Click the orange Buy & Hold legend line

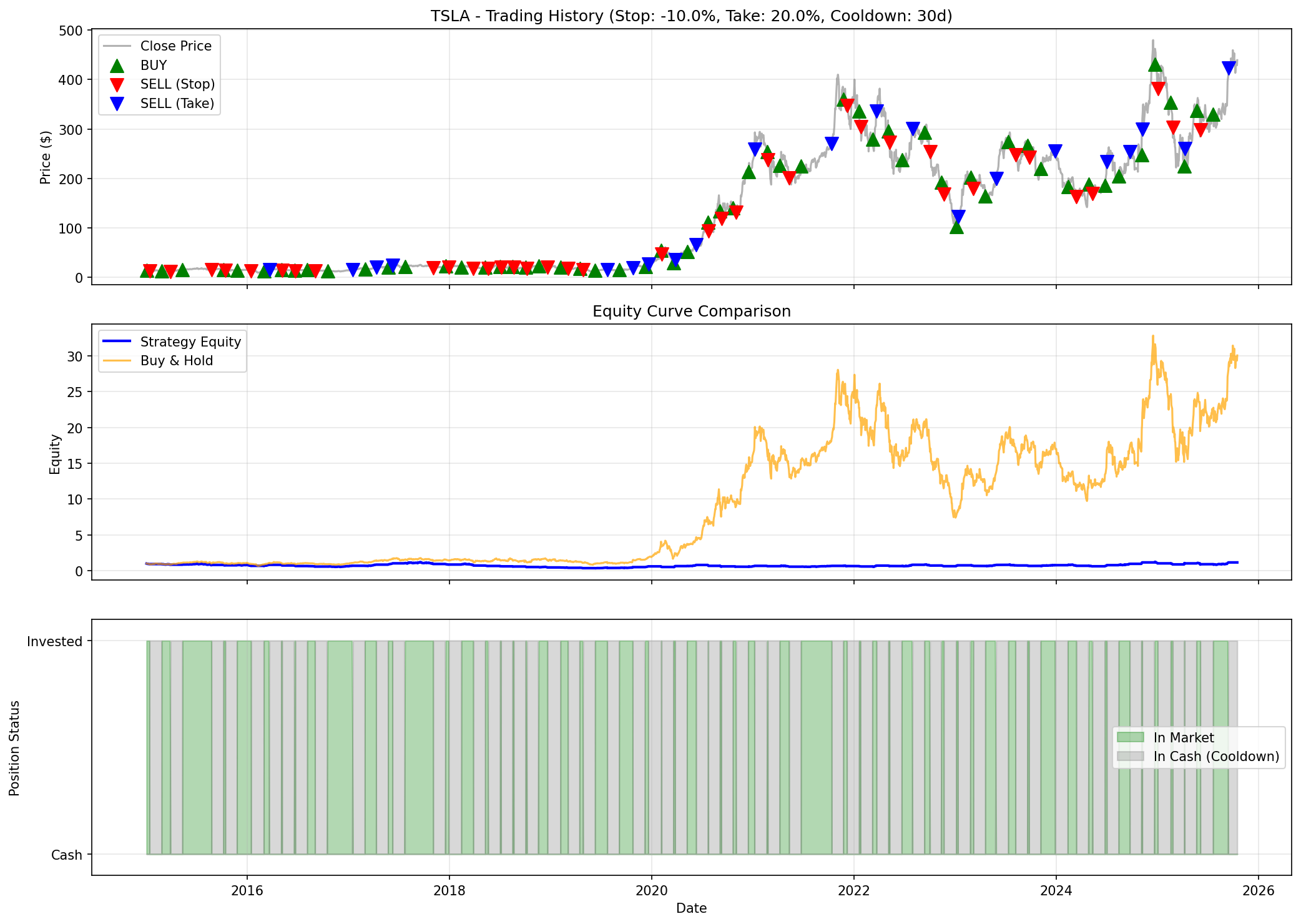117,361
